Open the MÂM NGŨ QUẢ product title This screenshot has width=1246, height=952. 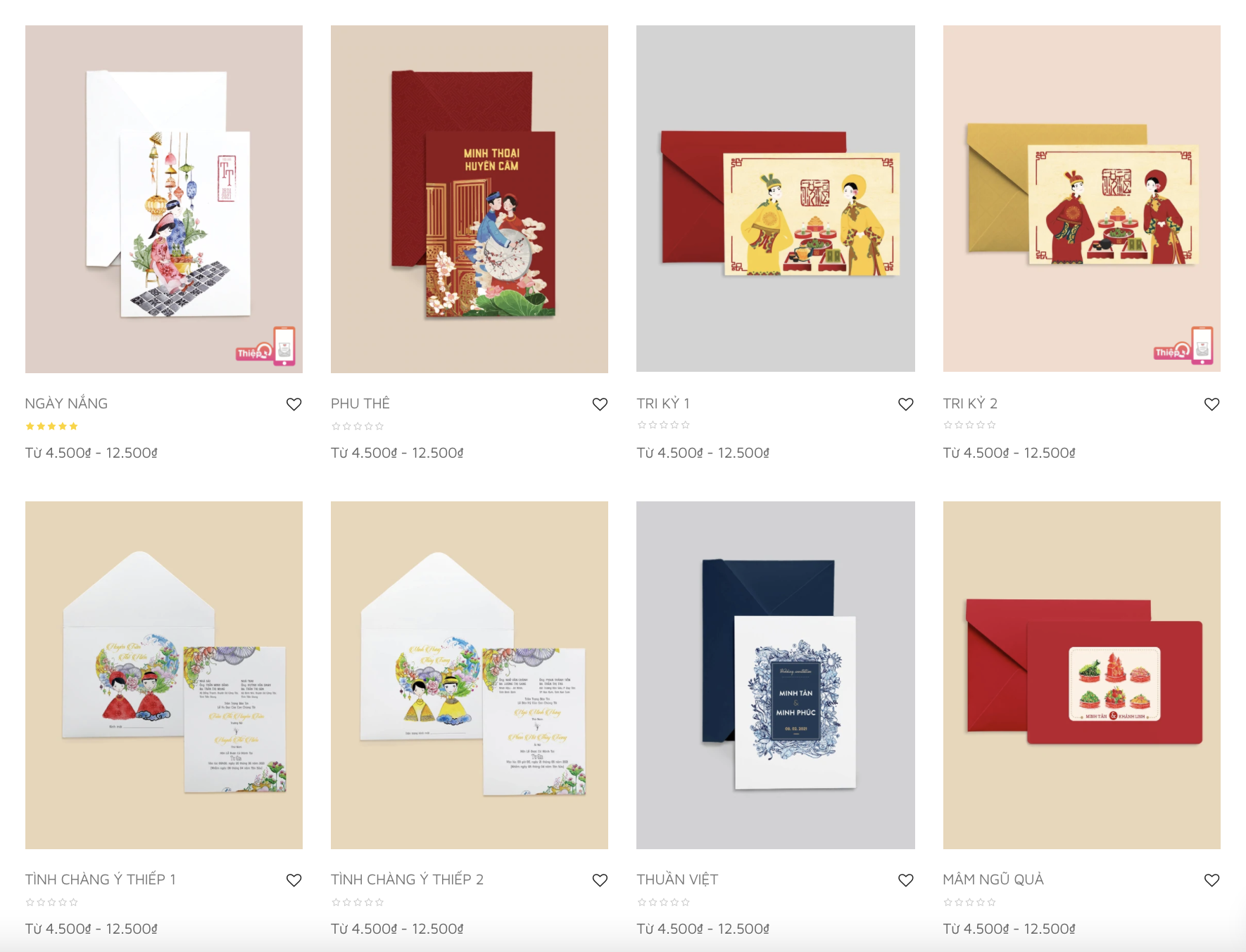pyautogui.click(x=993, y=879)
